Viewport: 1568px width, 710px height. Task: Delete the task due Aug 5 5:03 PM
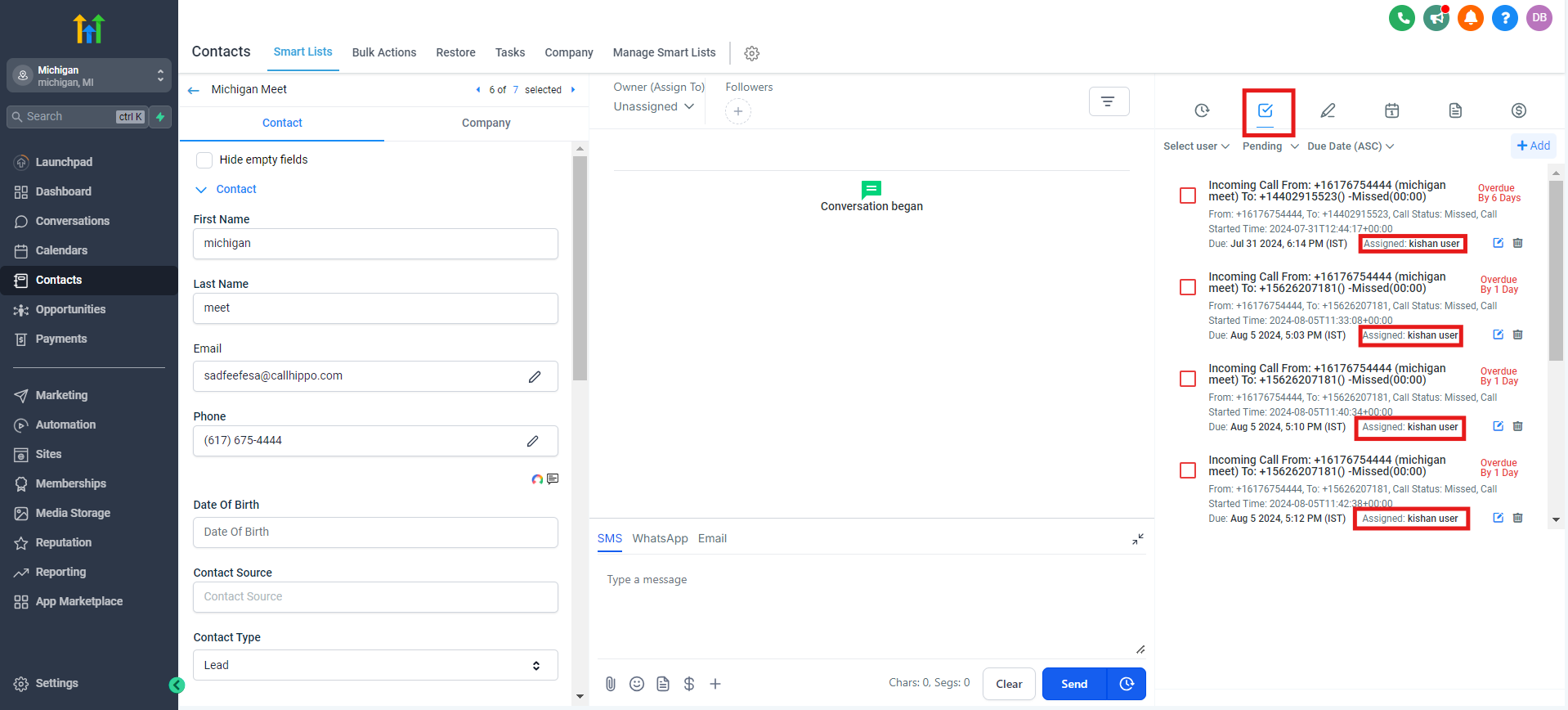point(1518,335)
